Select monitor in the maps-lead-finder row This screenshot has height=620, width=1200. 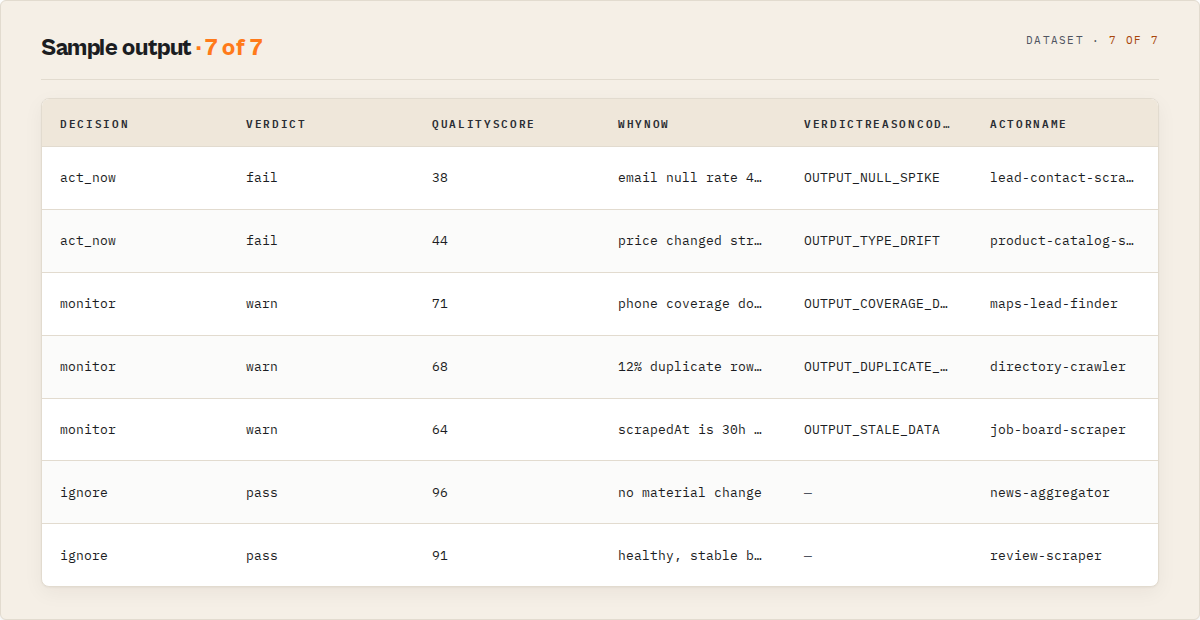(x=88, y=304)
